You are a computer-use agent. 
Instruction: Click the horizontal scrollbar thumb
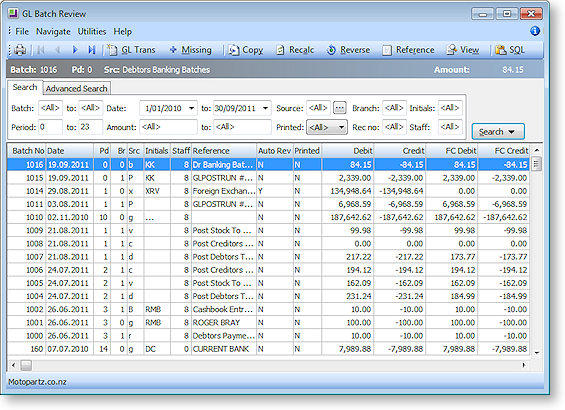pos(26,365)
